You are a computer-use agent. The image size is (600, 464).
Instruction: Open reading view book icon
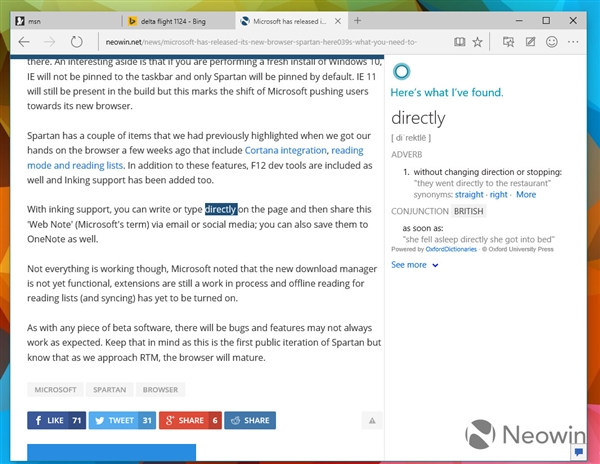click(x=460, y=42)
